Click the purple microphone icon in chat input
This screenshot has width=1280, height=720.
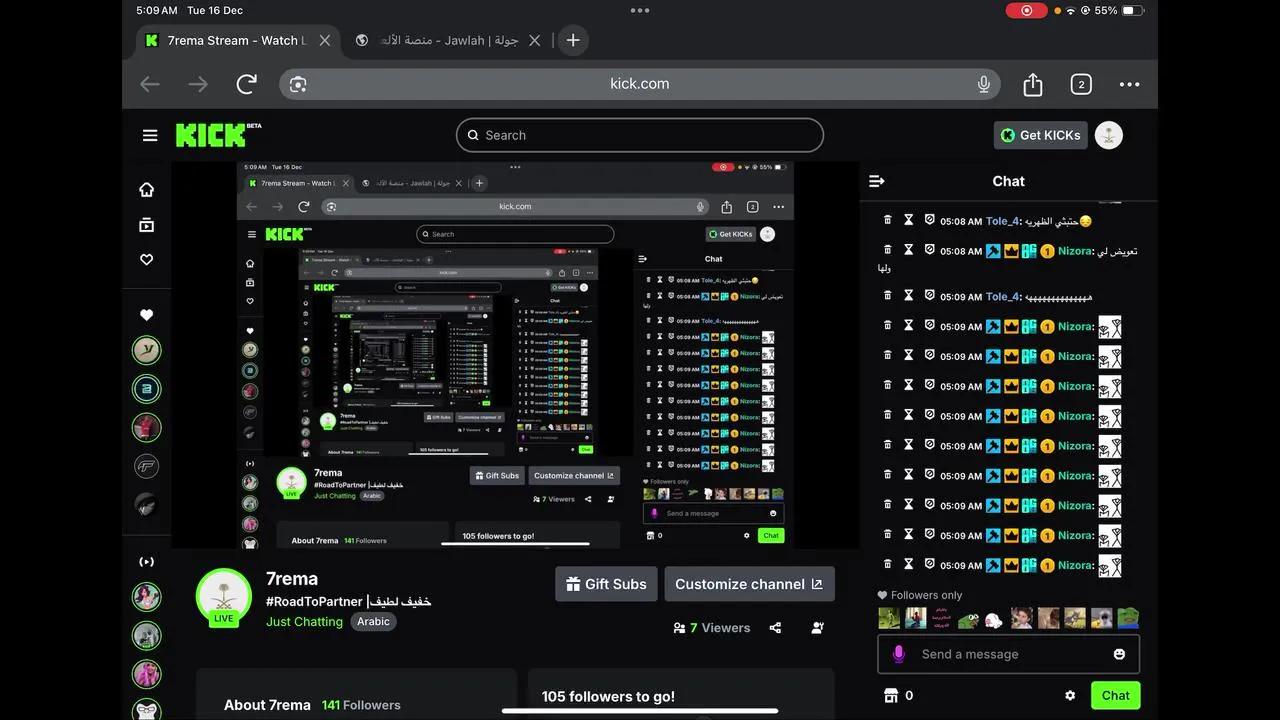(898, 654)
